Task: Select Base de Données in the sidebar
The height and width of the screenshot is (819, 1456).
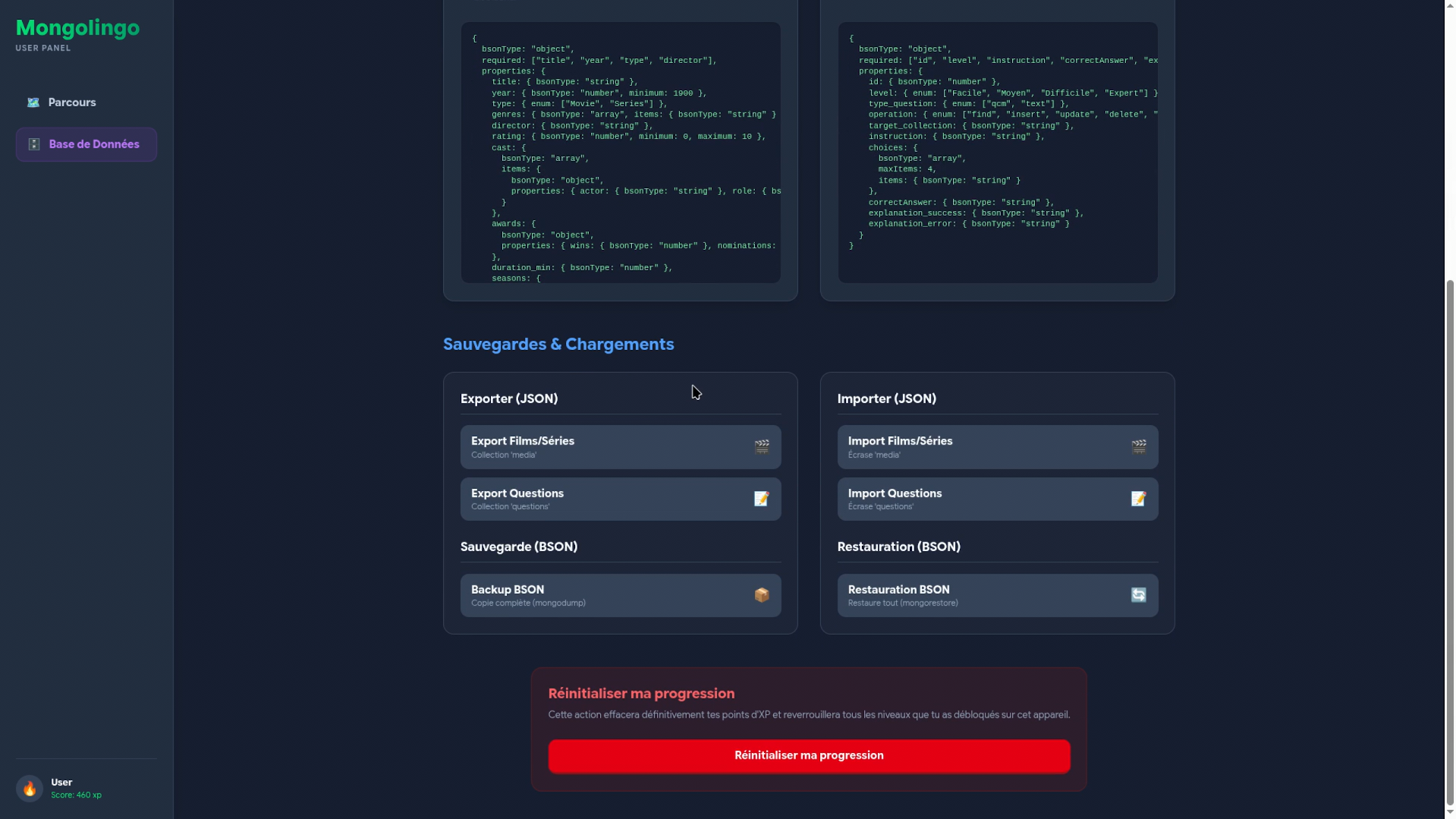Action: tap(86, 144)
